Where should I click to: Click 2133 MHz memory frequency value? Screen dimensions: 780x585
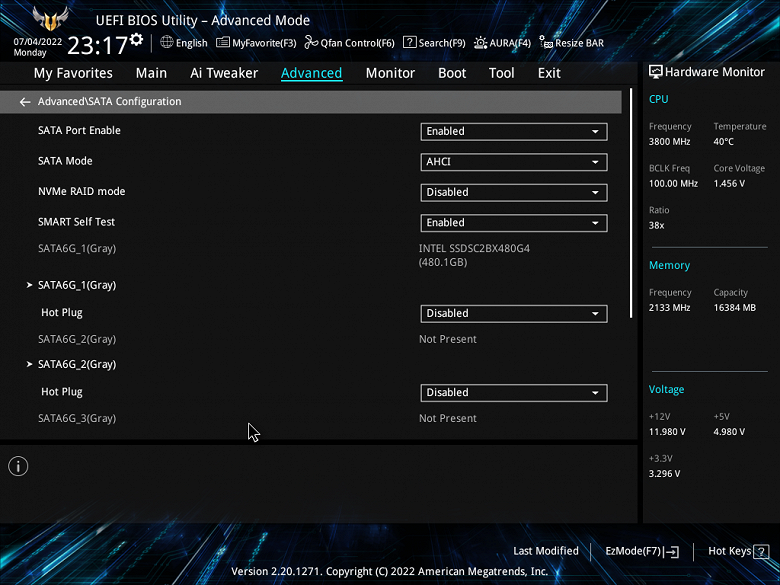669,308
